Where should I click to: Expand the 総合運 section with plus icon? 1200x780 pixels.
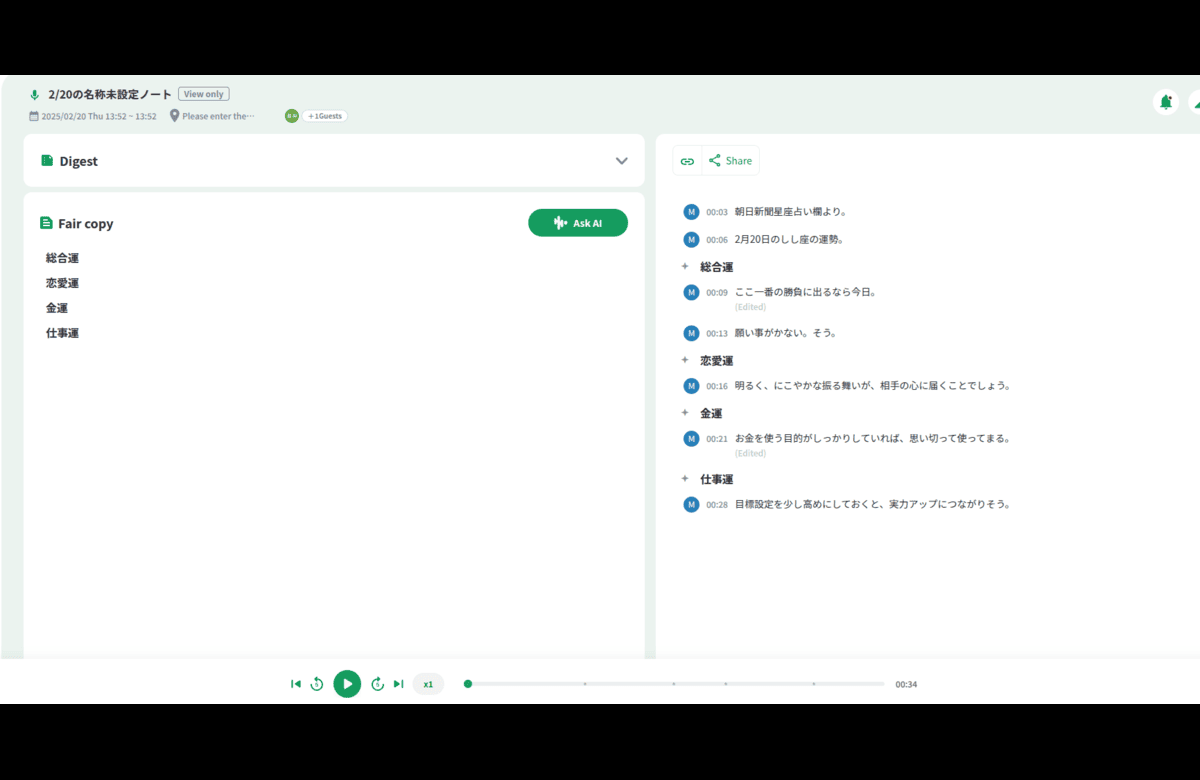tap(685, 267)
